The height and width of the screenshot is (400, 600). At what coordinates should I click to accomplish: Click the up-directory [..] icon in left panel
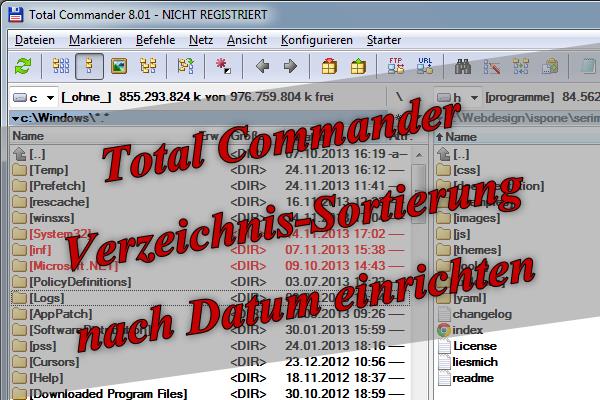(x=19, y=154)
